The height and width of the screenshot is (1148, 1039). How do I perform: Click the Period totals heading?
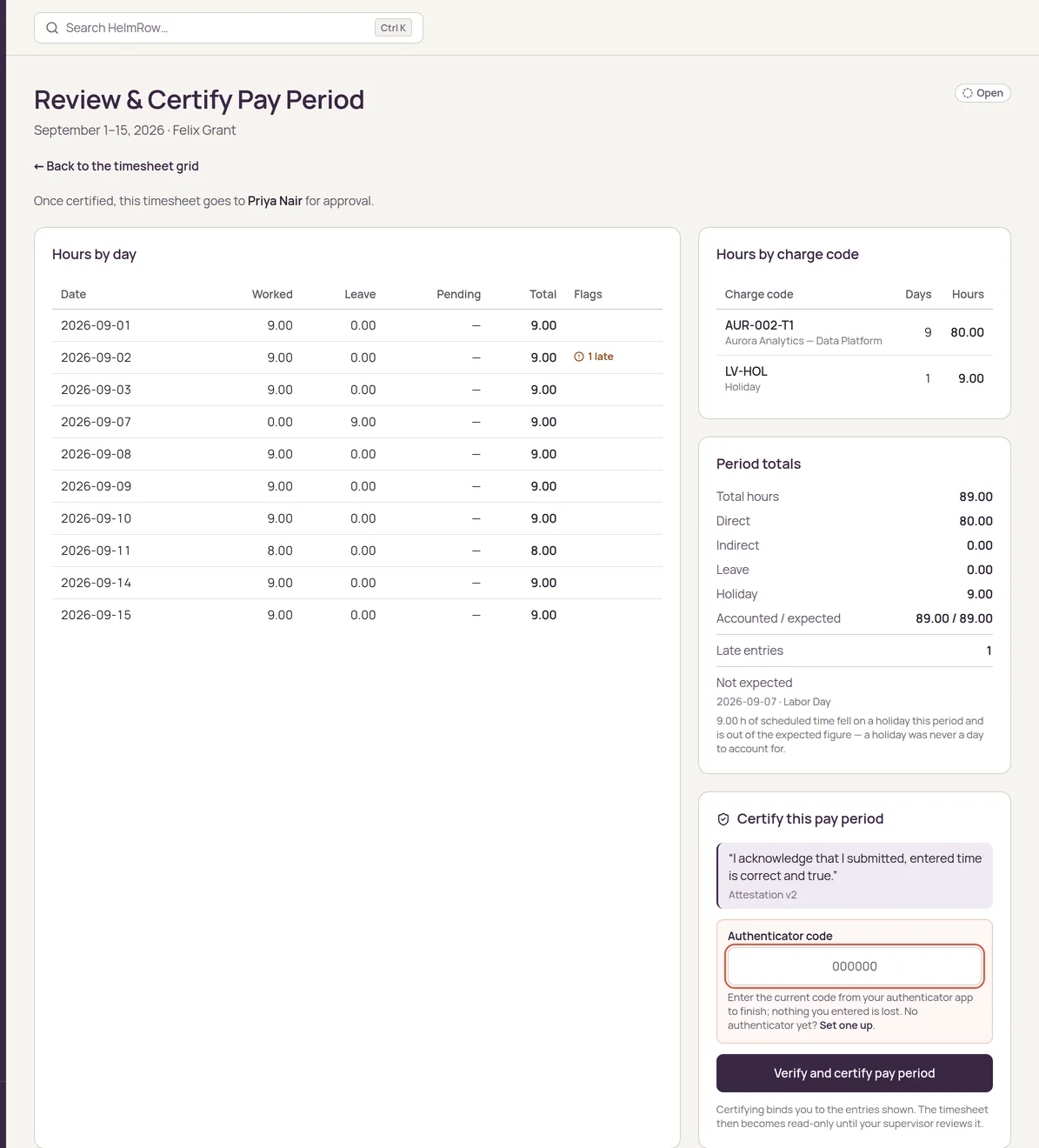(x=758, y=464)
